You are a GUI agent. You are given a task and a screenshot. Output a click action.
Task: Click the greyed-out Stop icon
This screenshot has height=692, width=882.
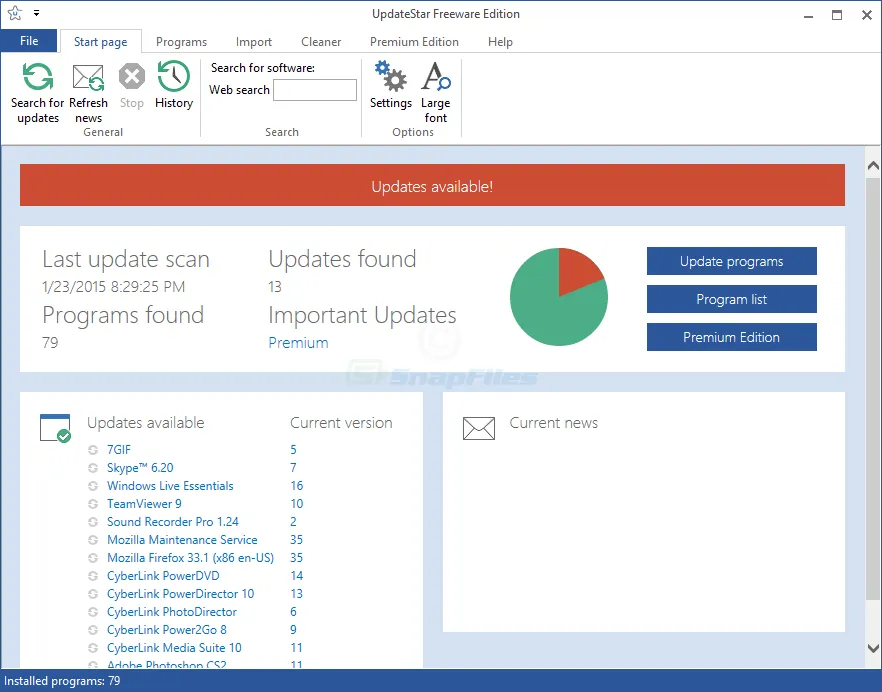132,77
